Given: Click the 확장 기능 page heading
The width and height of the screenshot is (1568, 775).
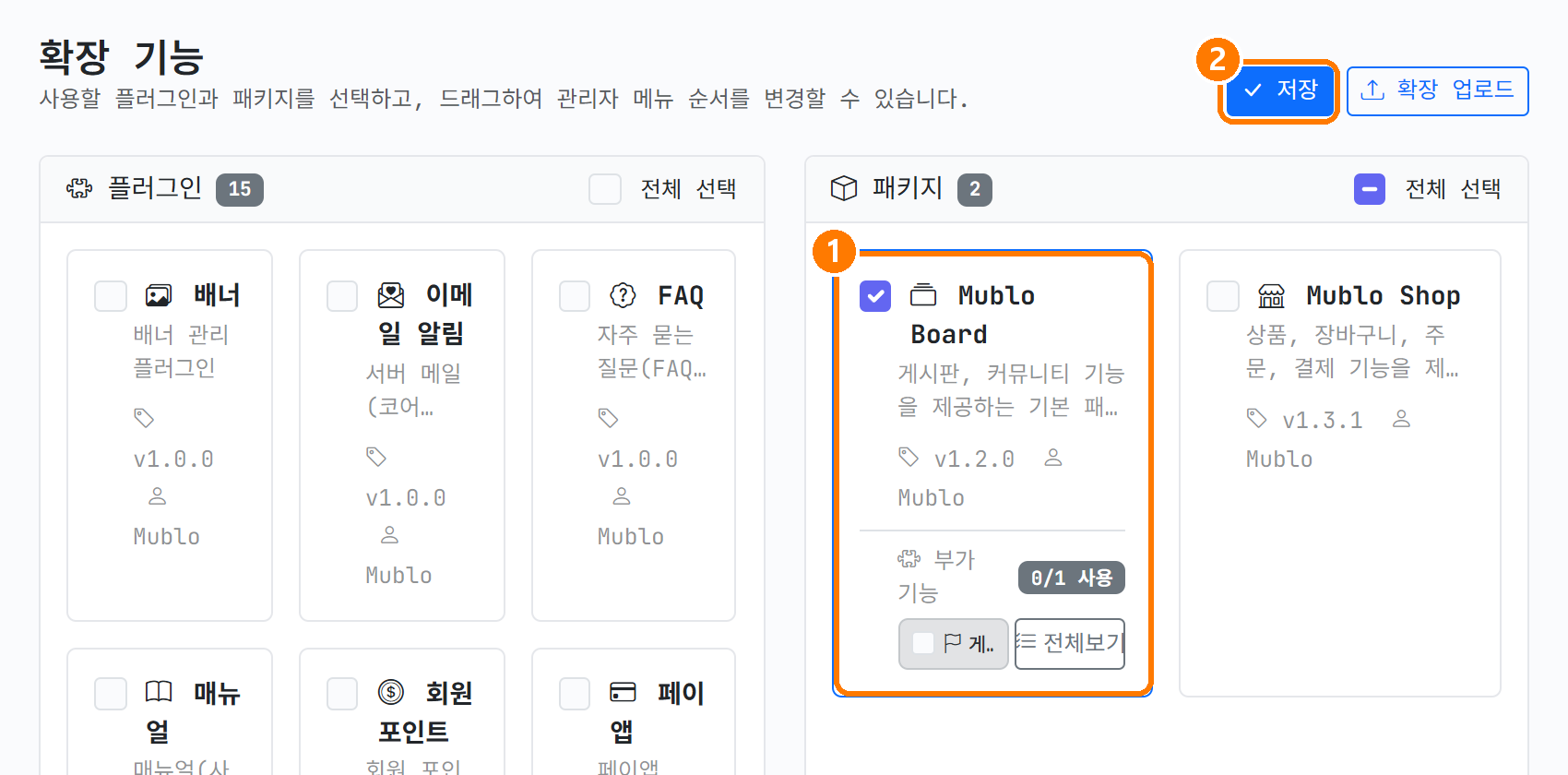Looking at the screenshot, I should coord(121,57).
